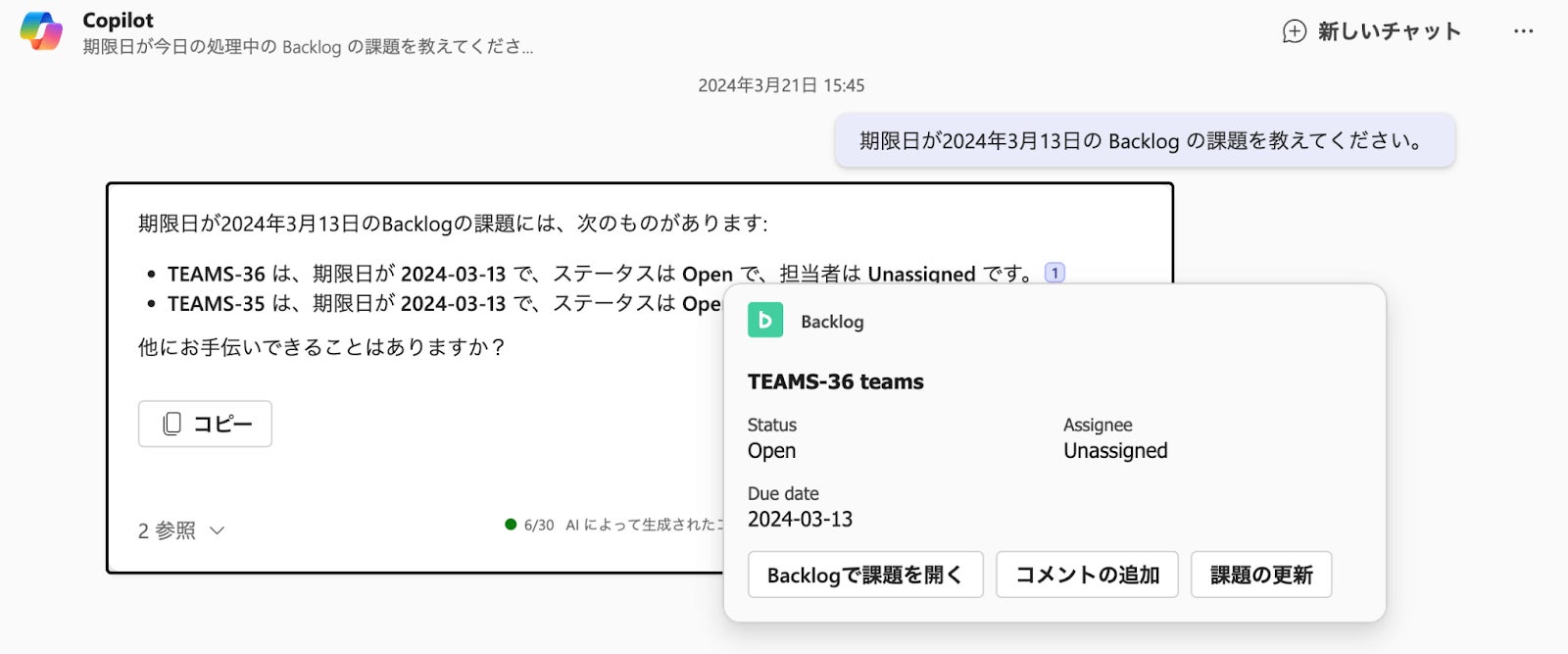Select the user message about 2024年3月13日
The width and height of the screenshot is (1568, 654).
(x=1144, y=140)
